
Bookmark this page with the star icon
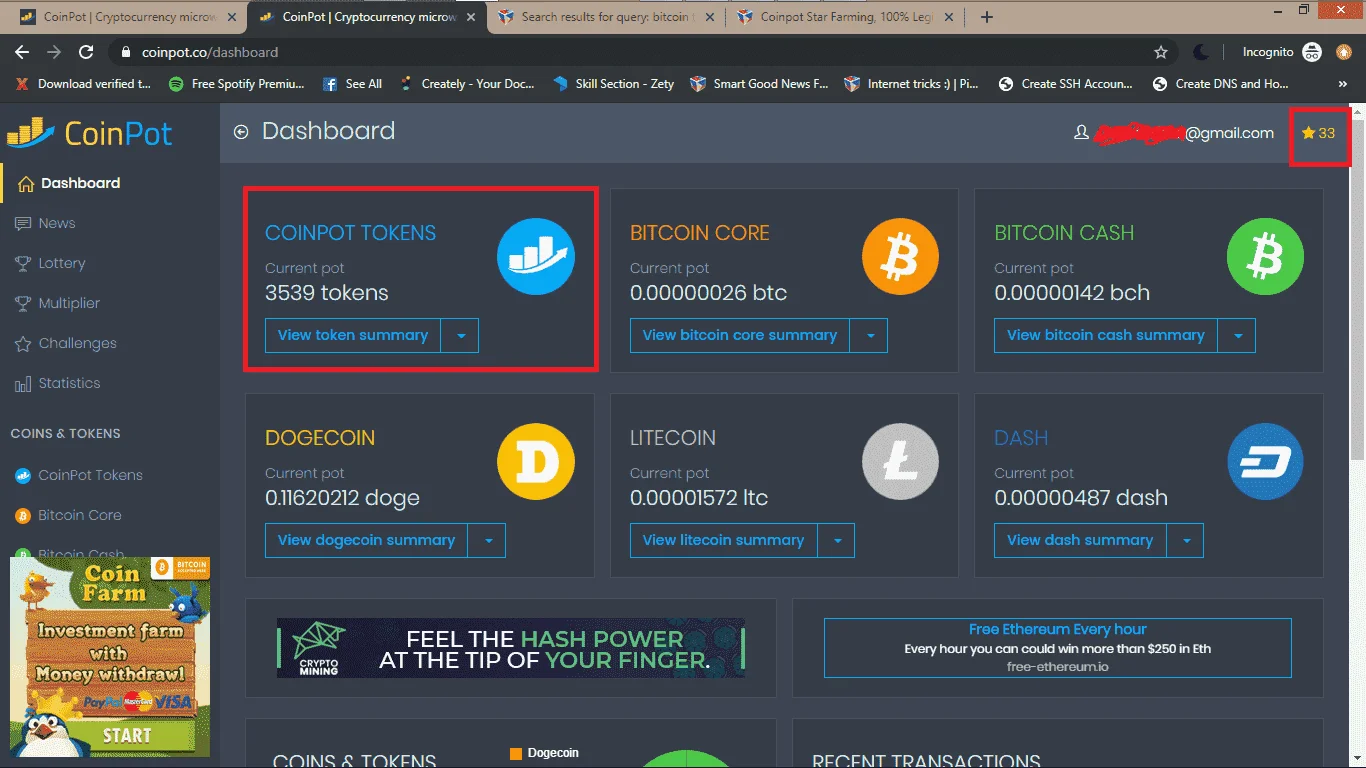(1161, 52)
